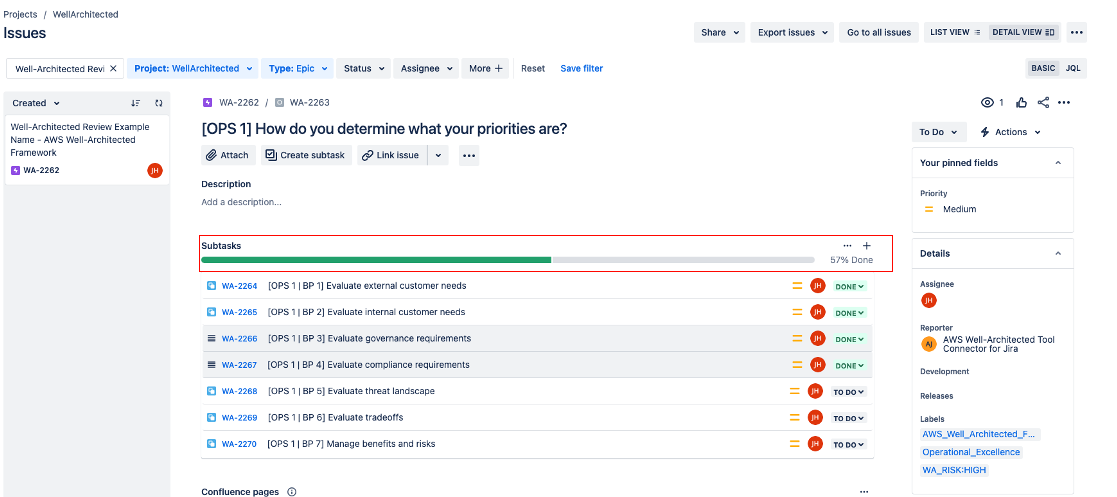Viewport: 1117px width, 497px height.
Task: Open the Created sort dropdown
Action: click(36, 103)
